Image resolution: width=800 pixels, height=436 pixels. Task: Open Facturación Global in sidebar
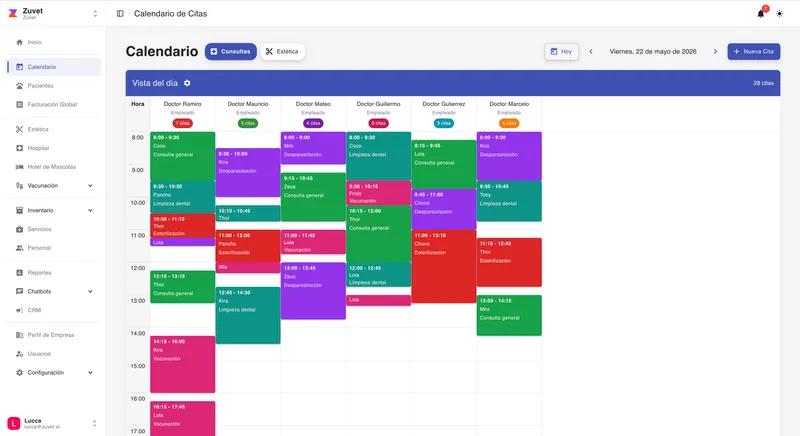pos(53,105)
